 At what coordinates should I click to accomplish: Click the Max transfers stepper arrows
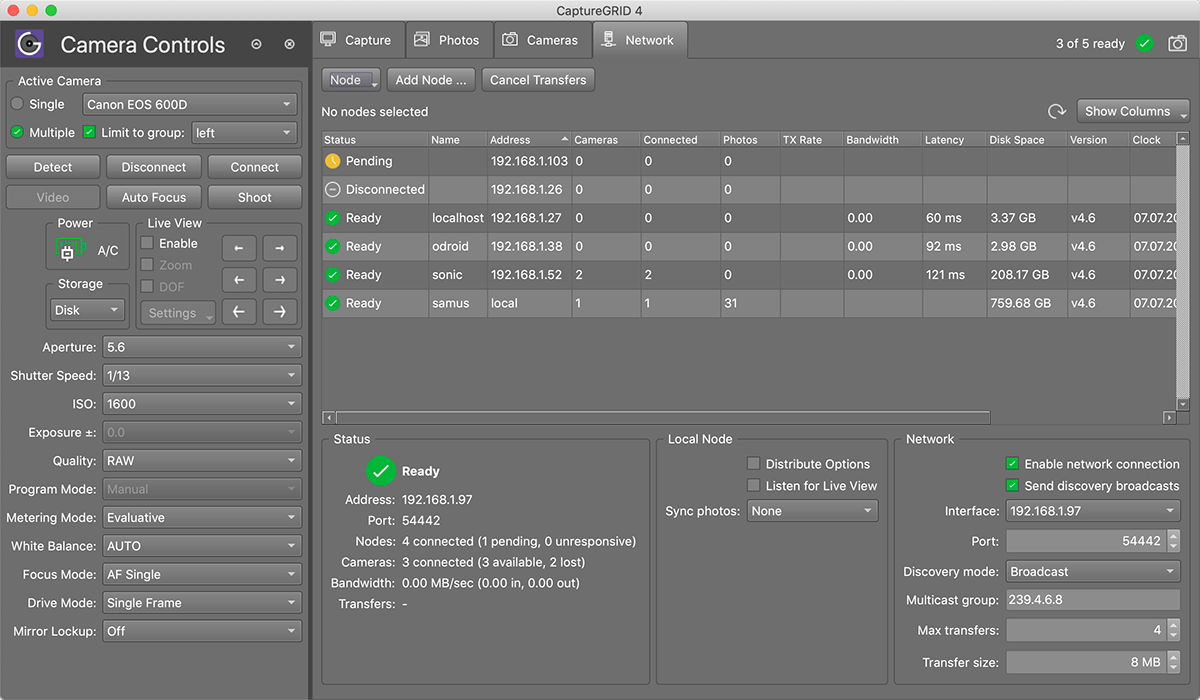click(x=1174, y=631)
